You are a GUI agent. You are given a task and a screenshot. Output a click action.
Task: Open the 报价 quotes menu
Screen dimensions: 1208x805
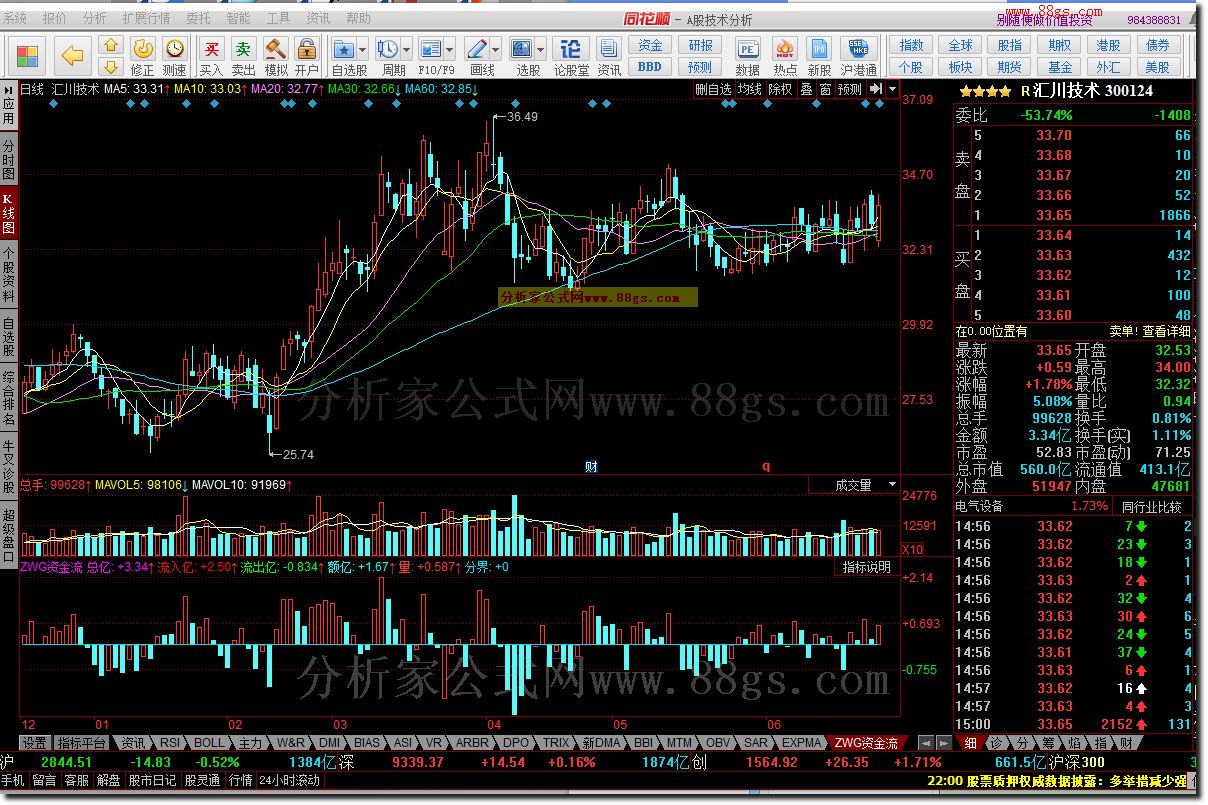[55, 19]
